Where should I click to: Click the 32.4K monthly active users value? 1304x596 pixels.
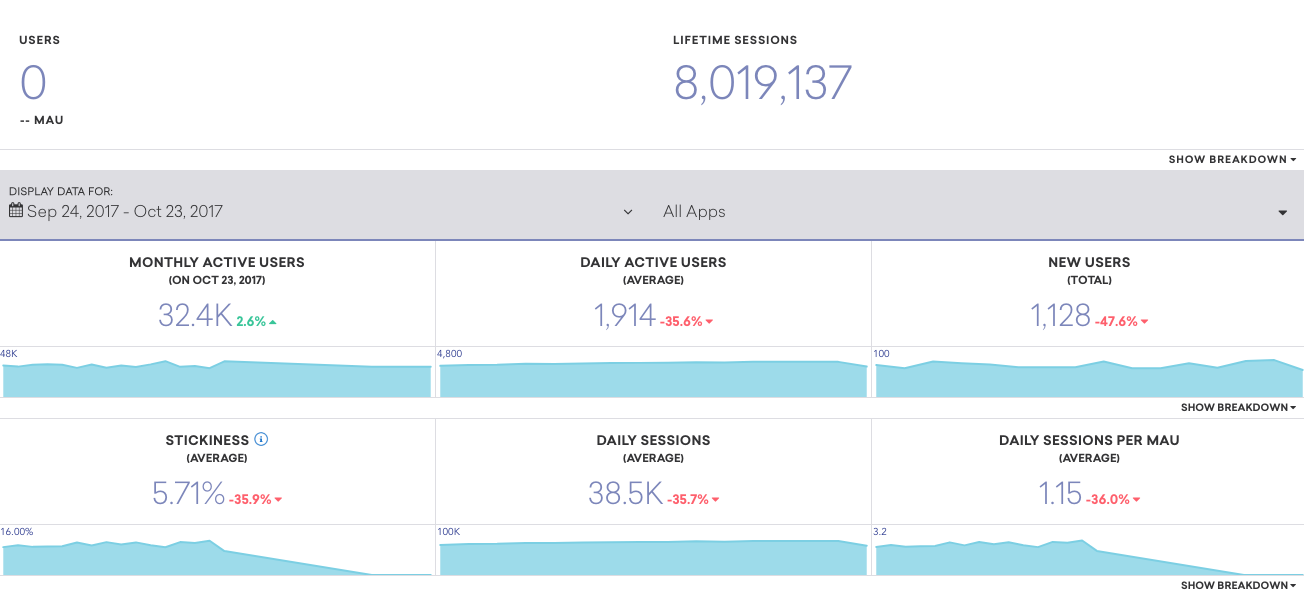click(x=194, y=316)
